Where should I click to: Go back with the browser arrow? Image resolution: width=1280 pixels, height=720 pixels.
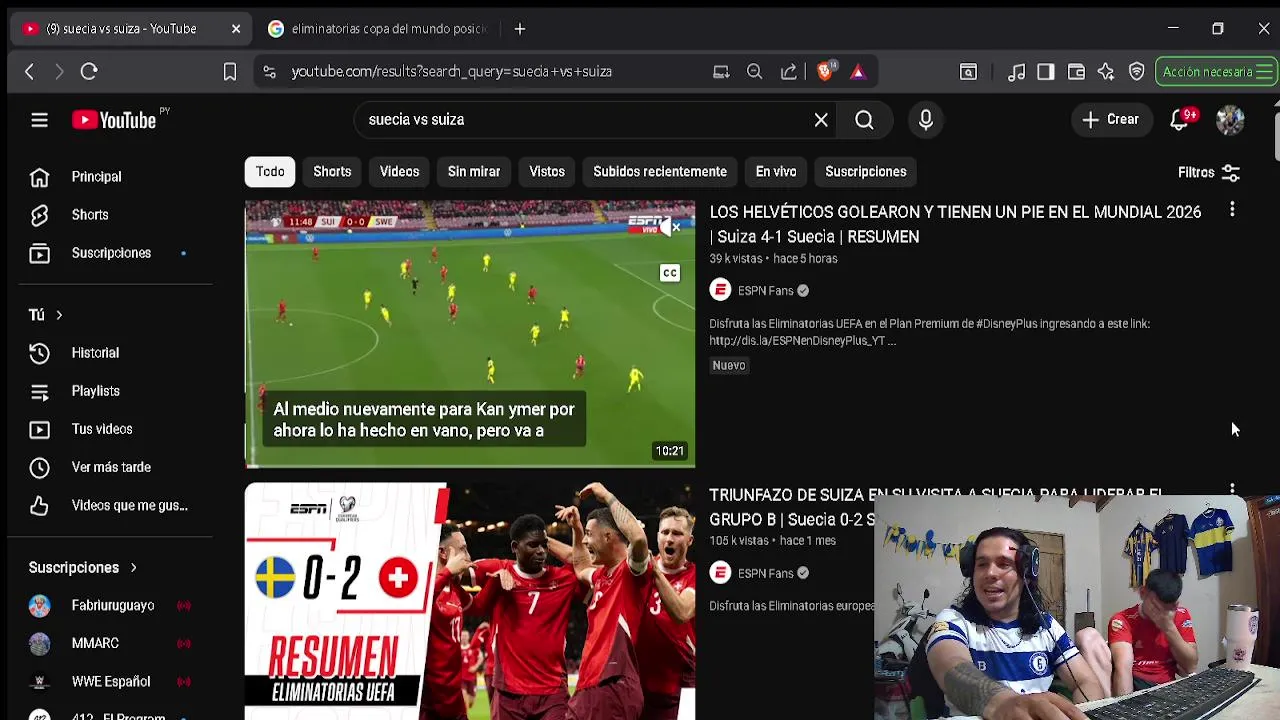[x=29, y=72]
